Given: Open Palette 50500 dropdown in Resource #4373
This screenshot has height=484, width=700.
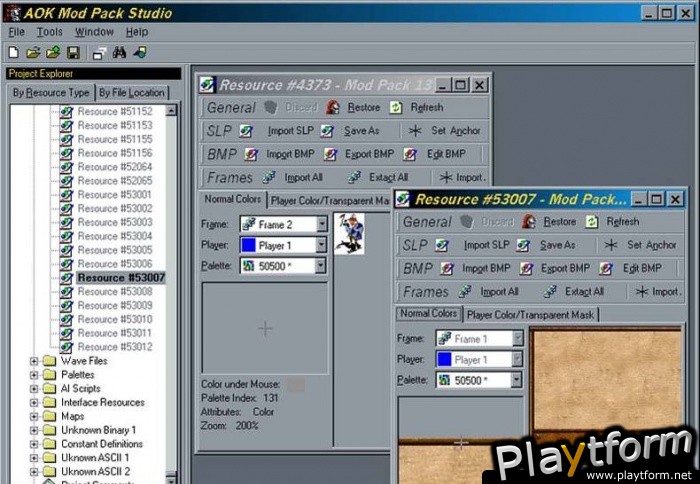Looking at the screenshot, I should 321,266.
